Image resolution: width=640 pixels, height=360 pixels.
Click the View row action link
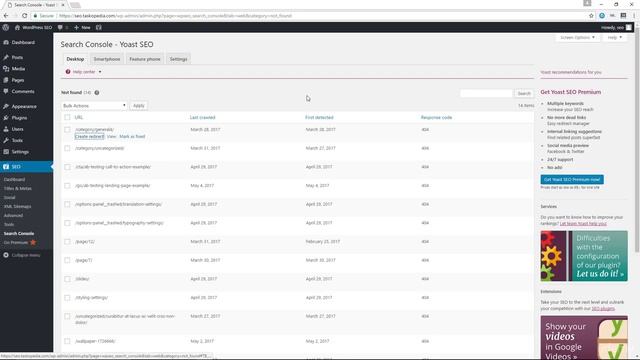pos(111,136)
